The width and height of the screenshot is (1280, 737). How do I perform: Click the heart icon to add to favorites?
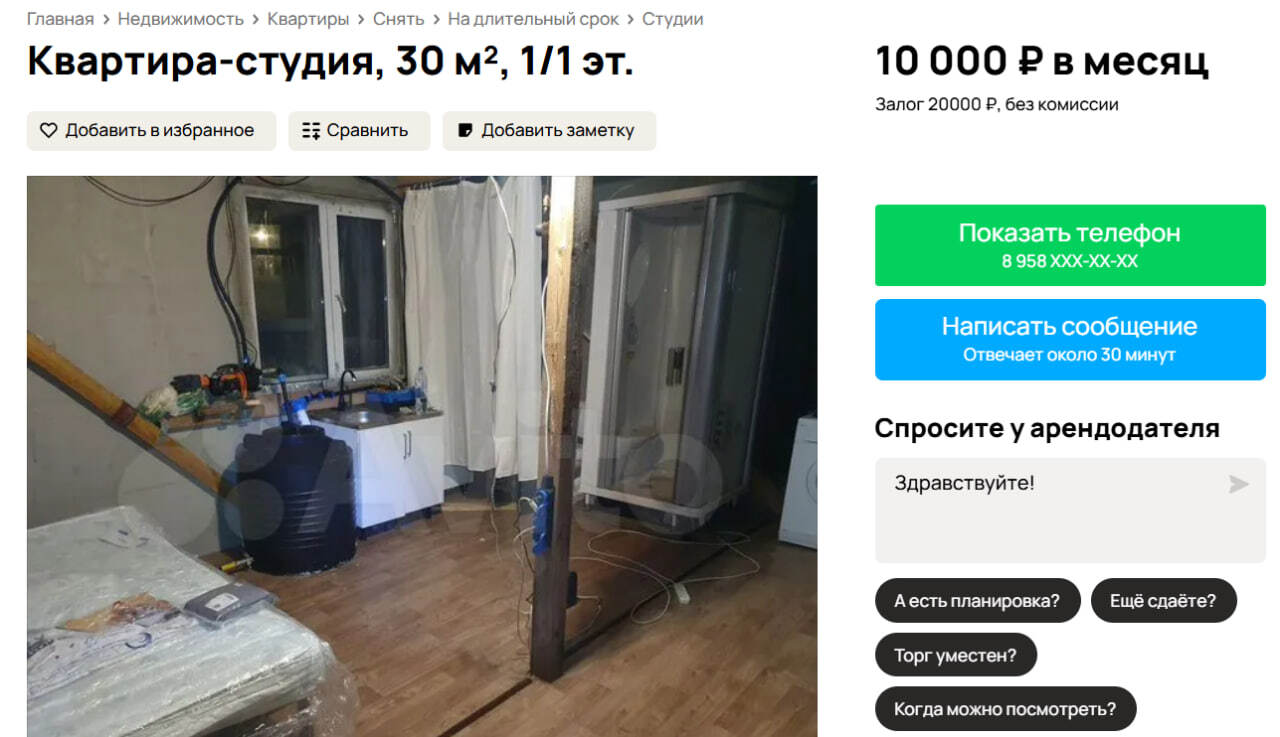[48, 131]
